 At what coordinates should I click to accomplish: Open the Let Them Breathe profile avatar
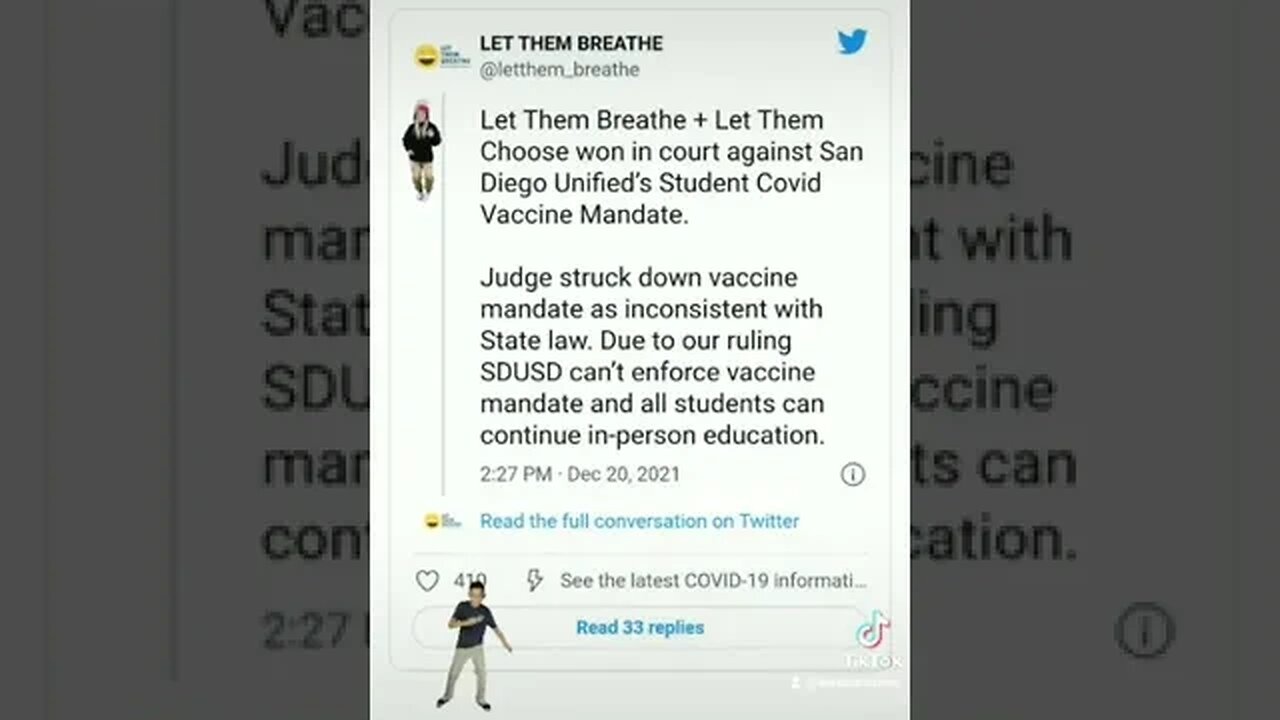tap(440, 56)
